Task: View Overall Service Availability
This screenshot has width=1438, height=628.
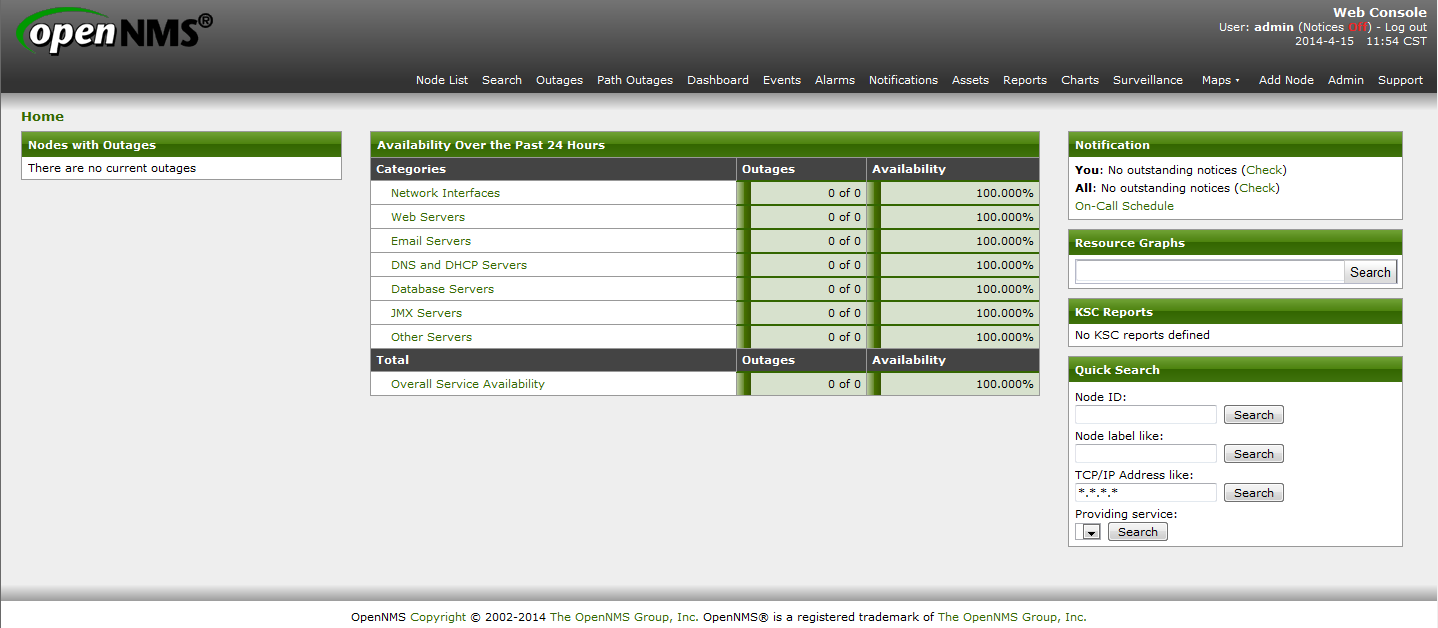Action: (x=468, y=384)
